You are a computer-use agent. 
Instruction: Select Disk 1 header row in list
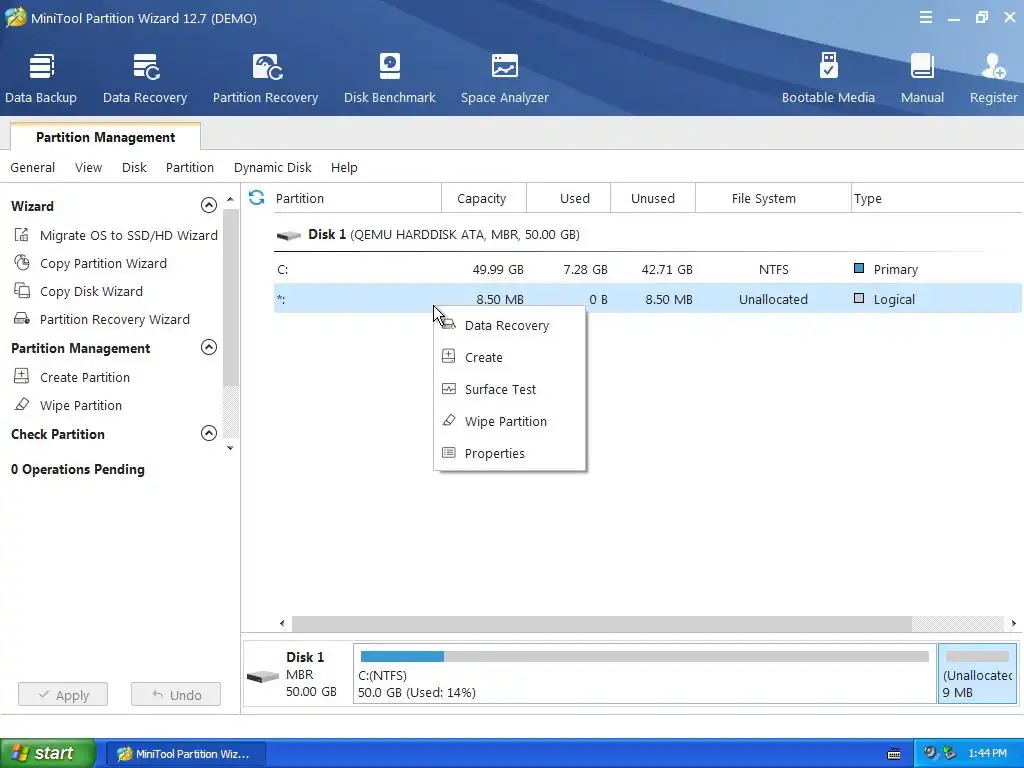coord(647,234)
